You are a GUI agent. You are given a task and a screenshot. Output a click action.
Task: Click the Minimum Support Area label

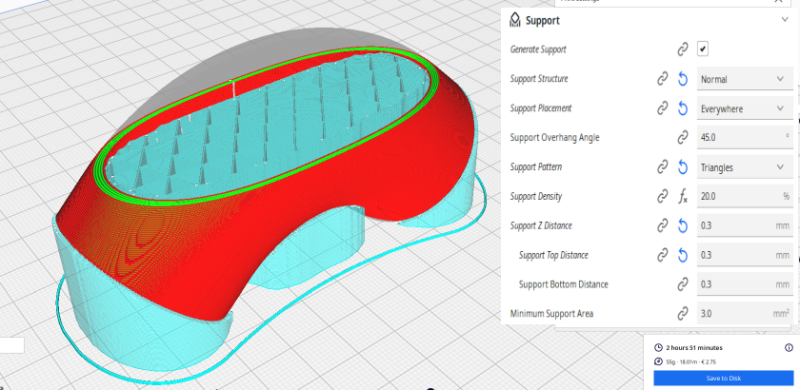tap(552, 313)
